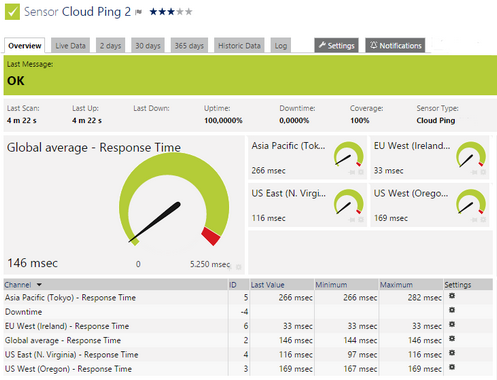Screen dimensions: 497x380
Task: Set sensor priority to four stars
Action: pyautogui.click(x=180, y=12)
